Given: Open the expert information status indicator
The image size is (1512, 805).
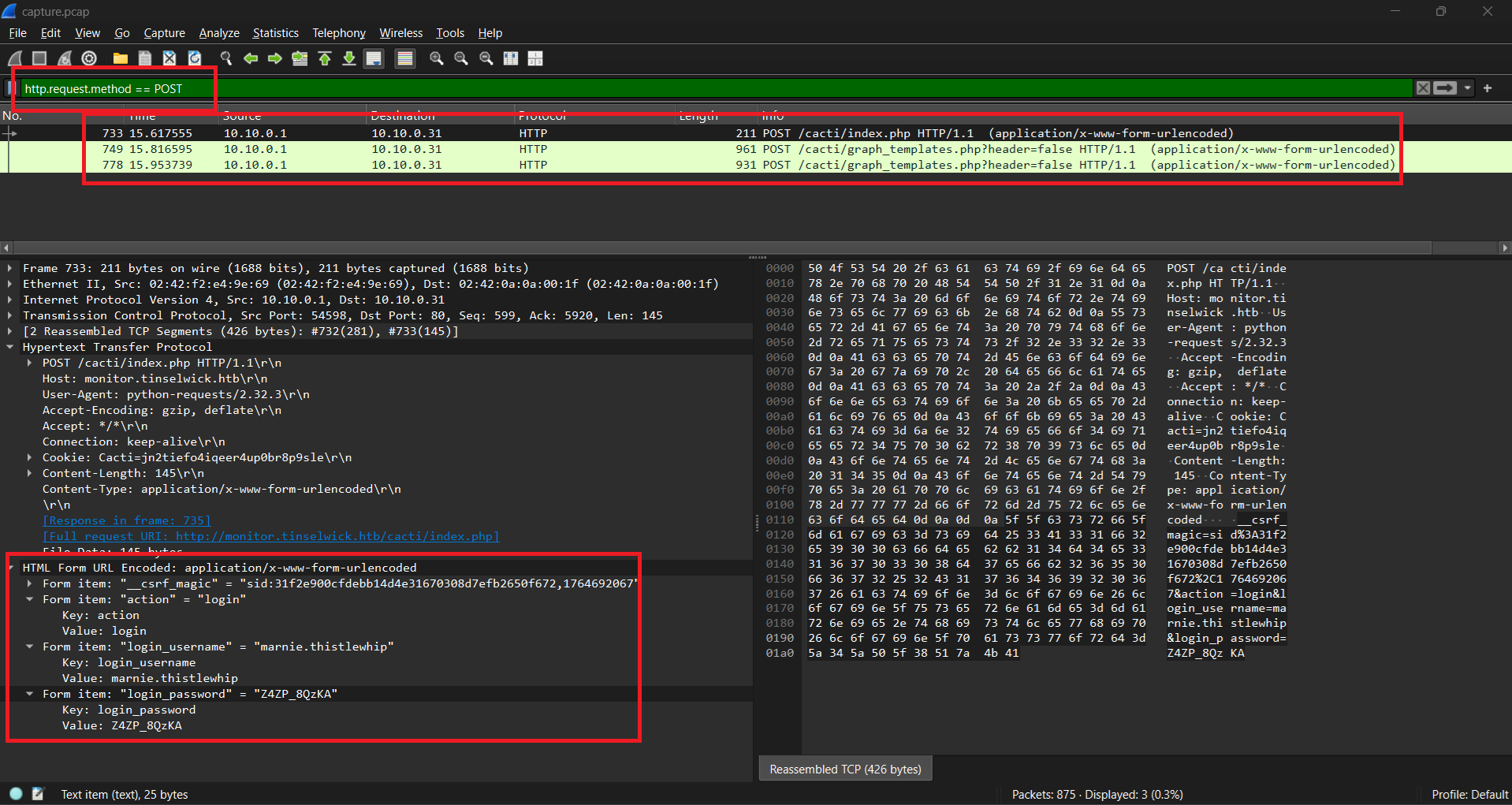Looking at the screenshot, I should (16, 794).
